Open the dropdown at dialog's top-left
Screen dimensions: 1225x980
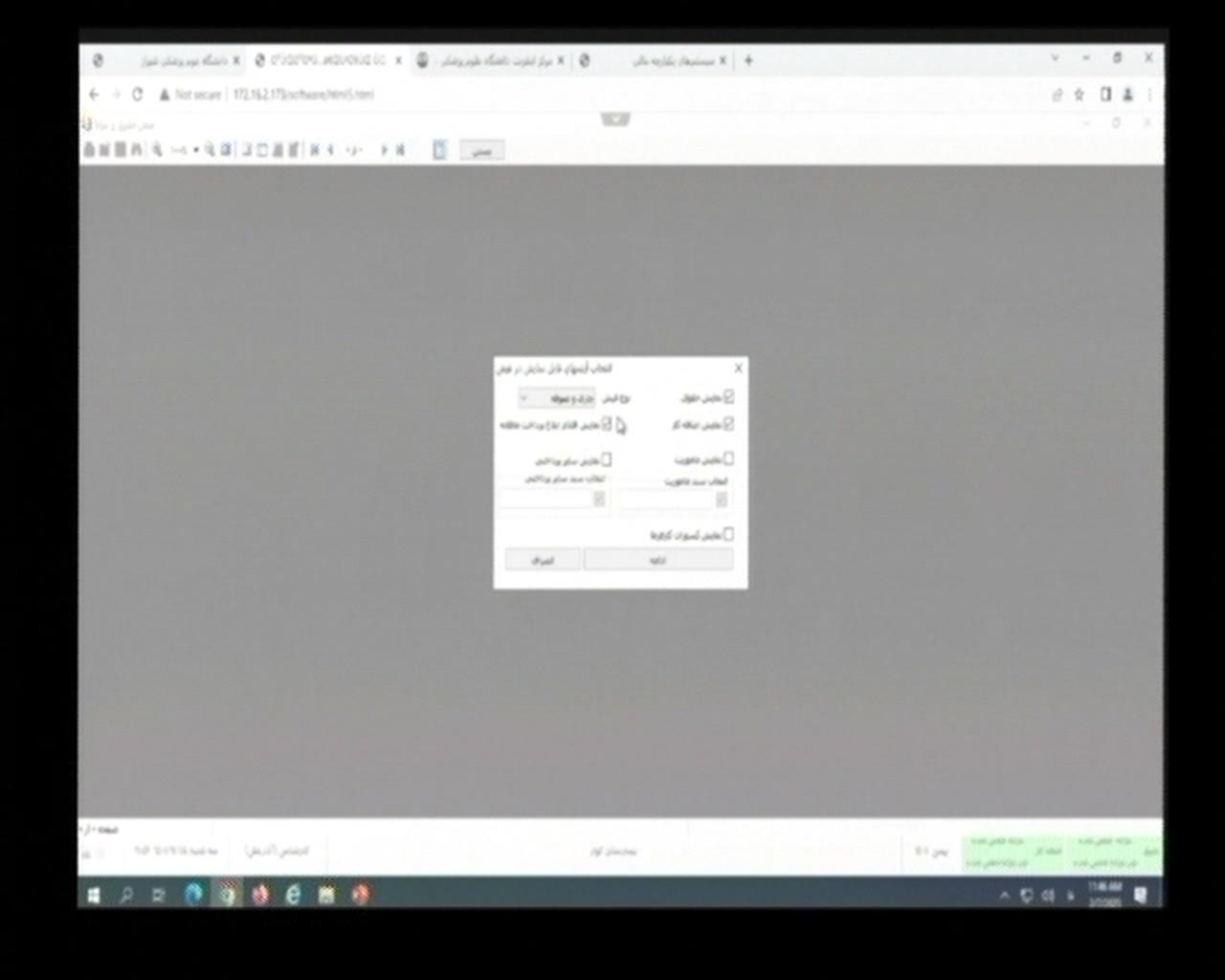click(x=557, y=397)
